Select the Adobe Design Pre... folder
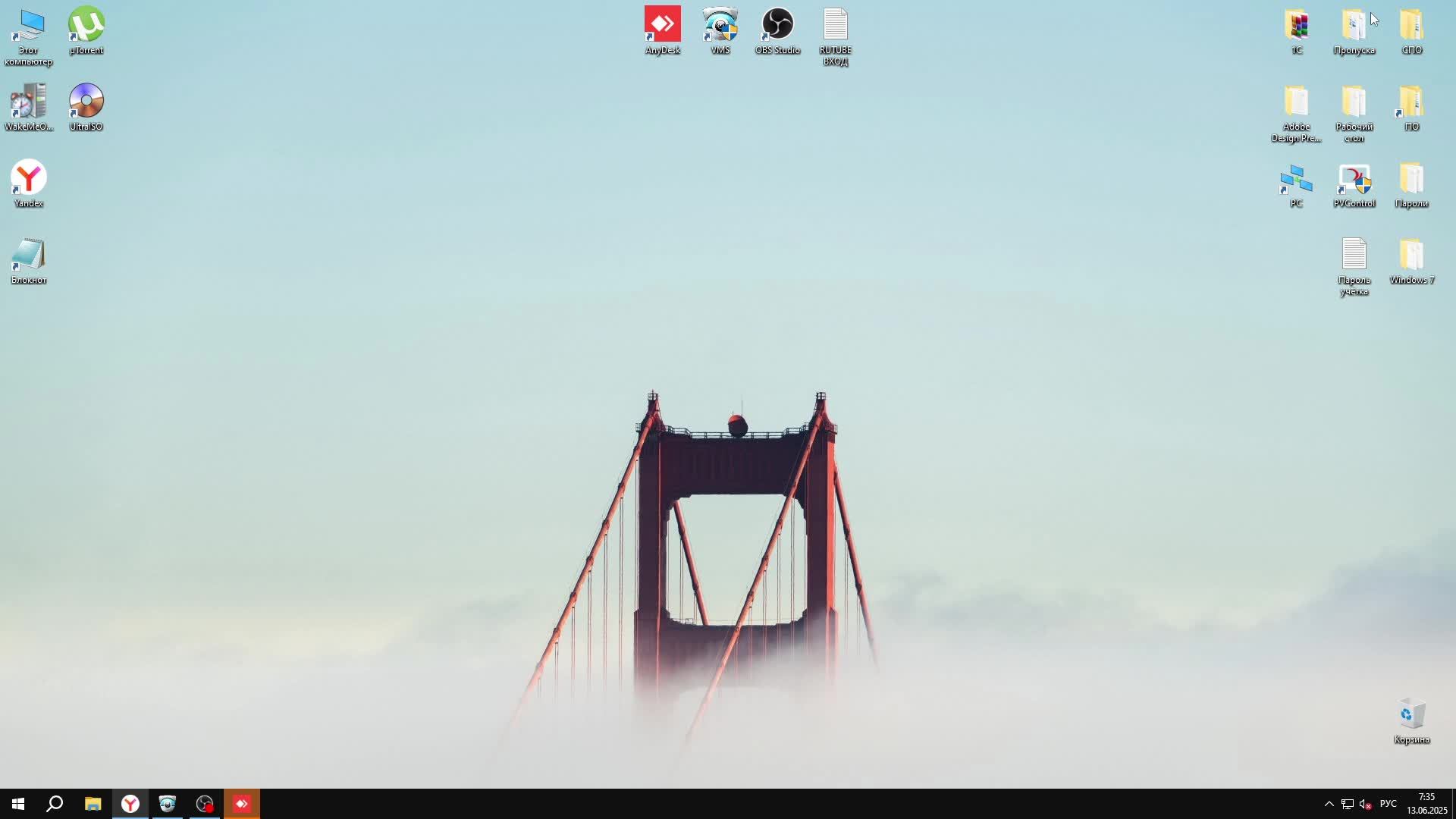The image size is (1456, 819). click(x=1297, y=113)
